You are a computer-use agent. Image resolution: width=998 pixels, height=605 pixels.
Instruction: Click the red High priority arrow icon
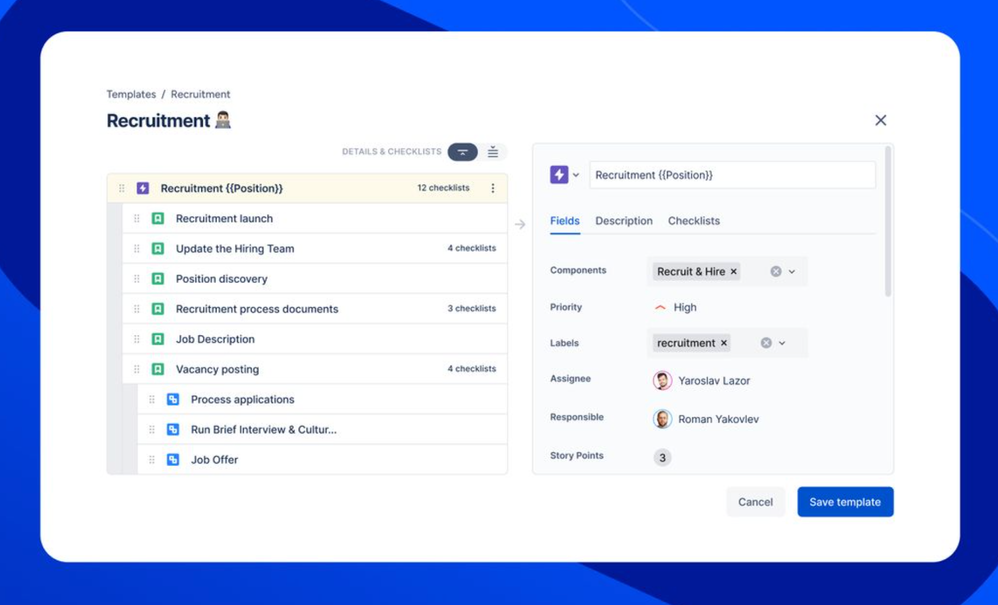click(x=660, y=307)
